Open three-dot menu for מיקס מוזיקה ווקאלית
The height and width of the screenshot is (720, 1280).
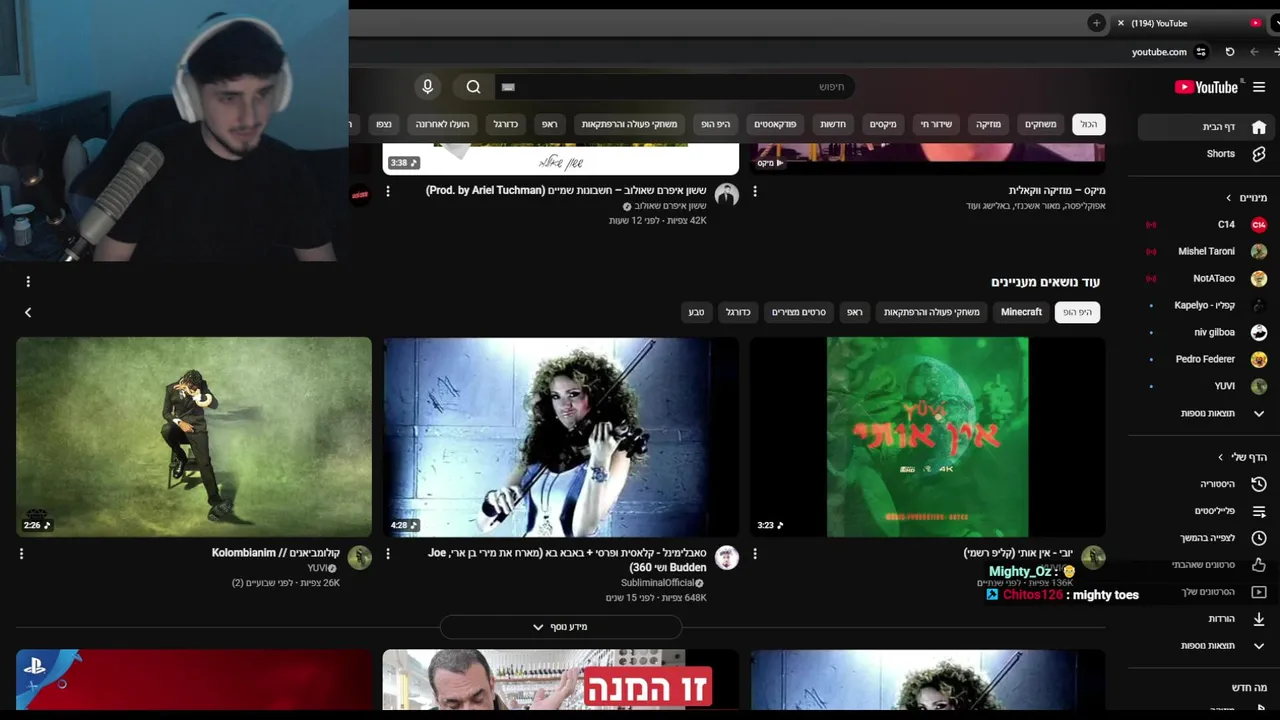pyautogui.click(x=755, y=191)
